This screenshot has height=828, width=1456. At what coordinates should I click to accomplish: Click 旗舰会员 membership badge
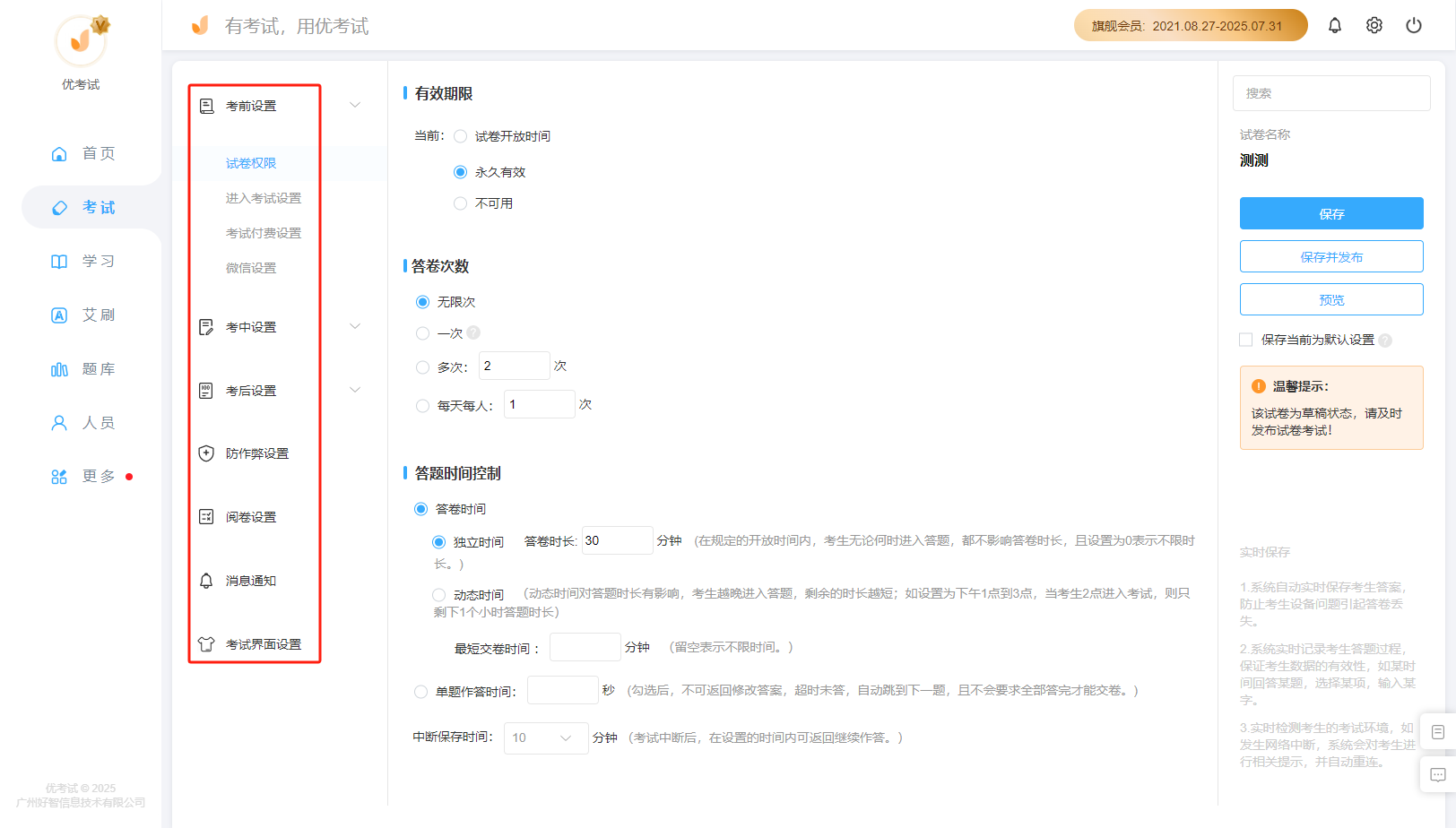click(x=1191, y=25)
